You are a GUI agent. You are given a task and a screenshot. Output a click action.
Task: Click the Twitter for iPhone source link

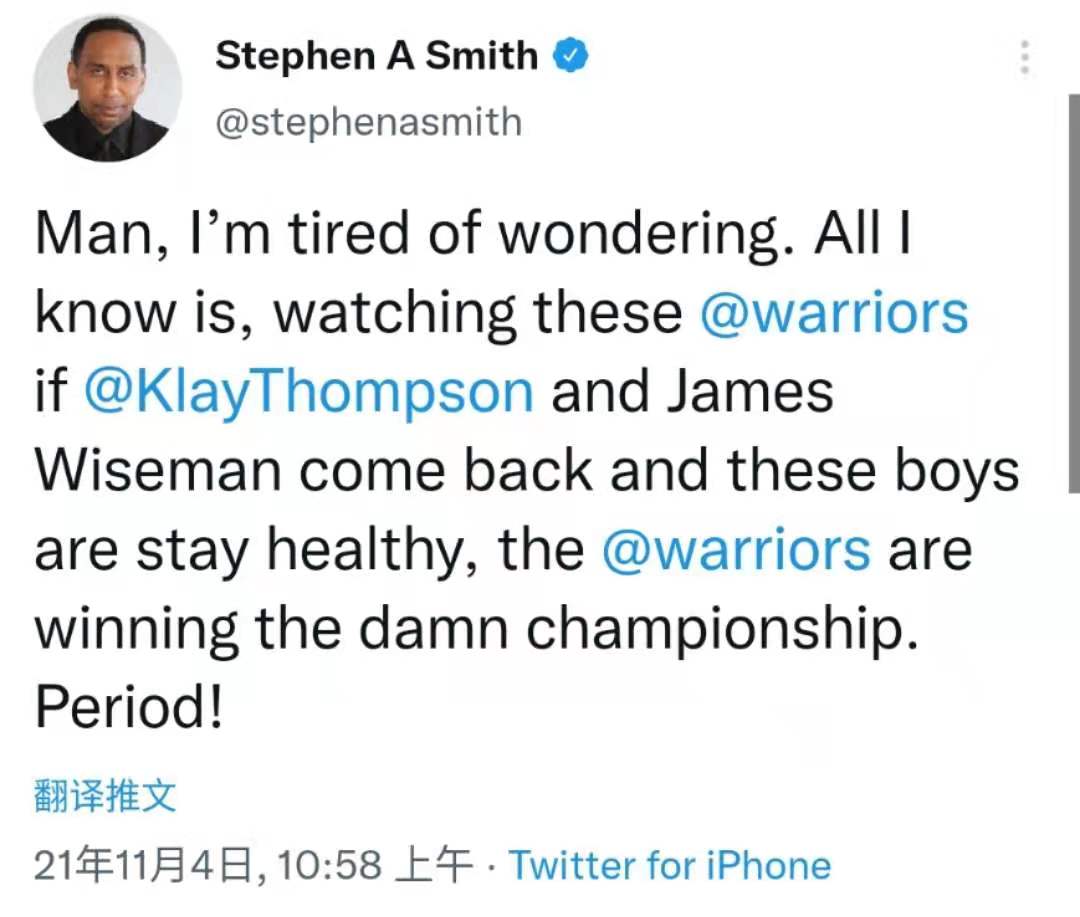[x=669, y=865]
